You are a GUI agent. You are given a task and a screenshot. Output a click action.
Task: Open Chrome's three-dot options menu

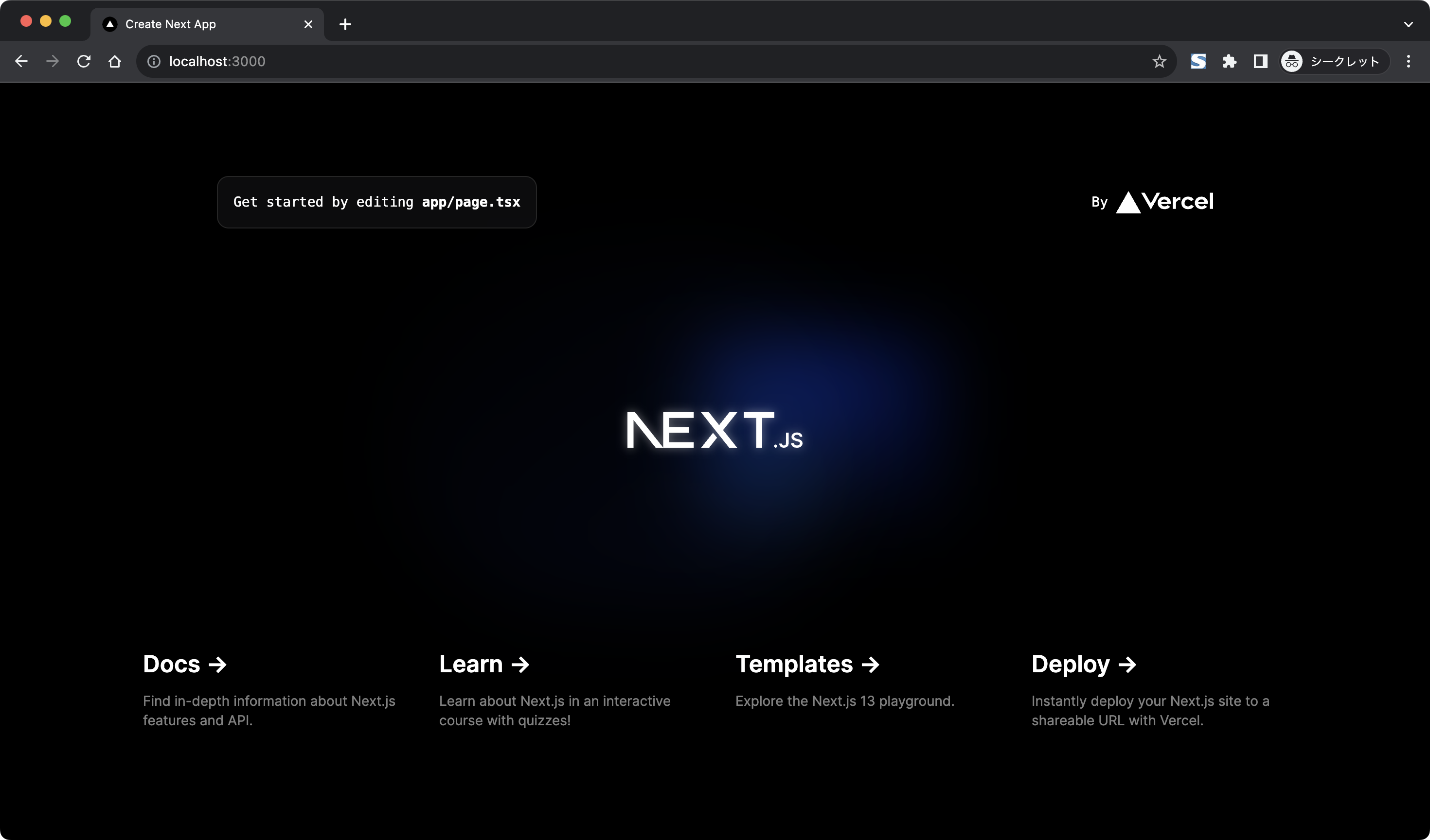pyautogui.click(x=1408, y=61)
